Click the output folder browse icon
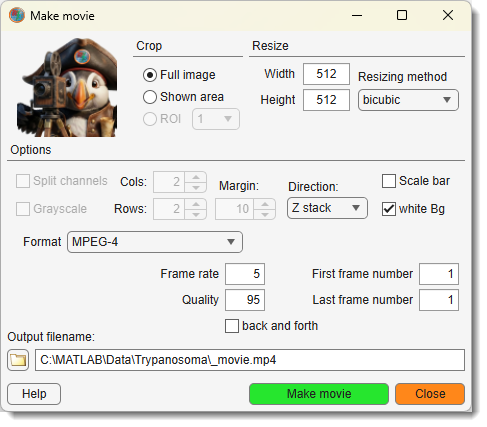Screen dimensions: 487x427 pos(18,360)
